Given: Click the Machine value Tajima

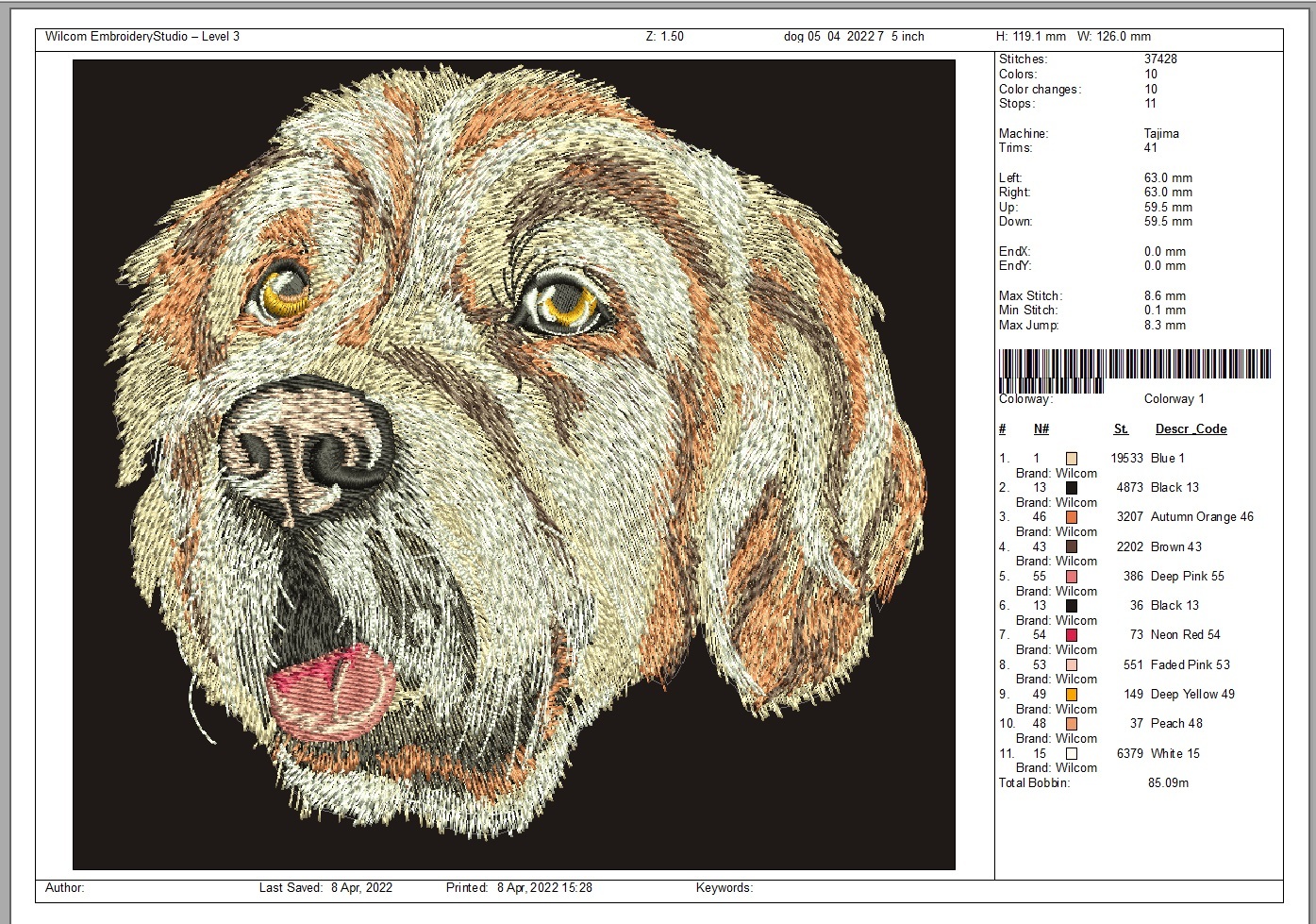Looking at the screenshot, I should click(x=1161, y=134).
